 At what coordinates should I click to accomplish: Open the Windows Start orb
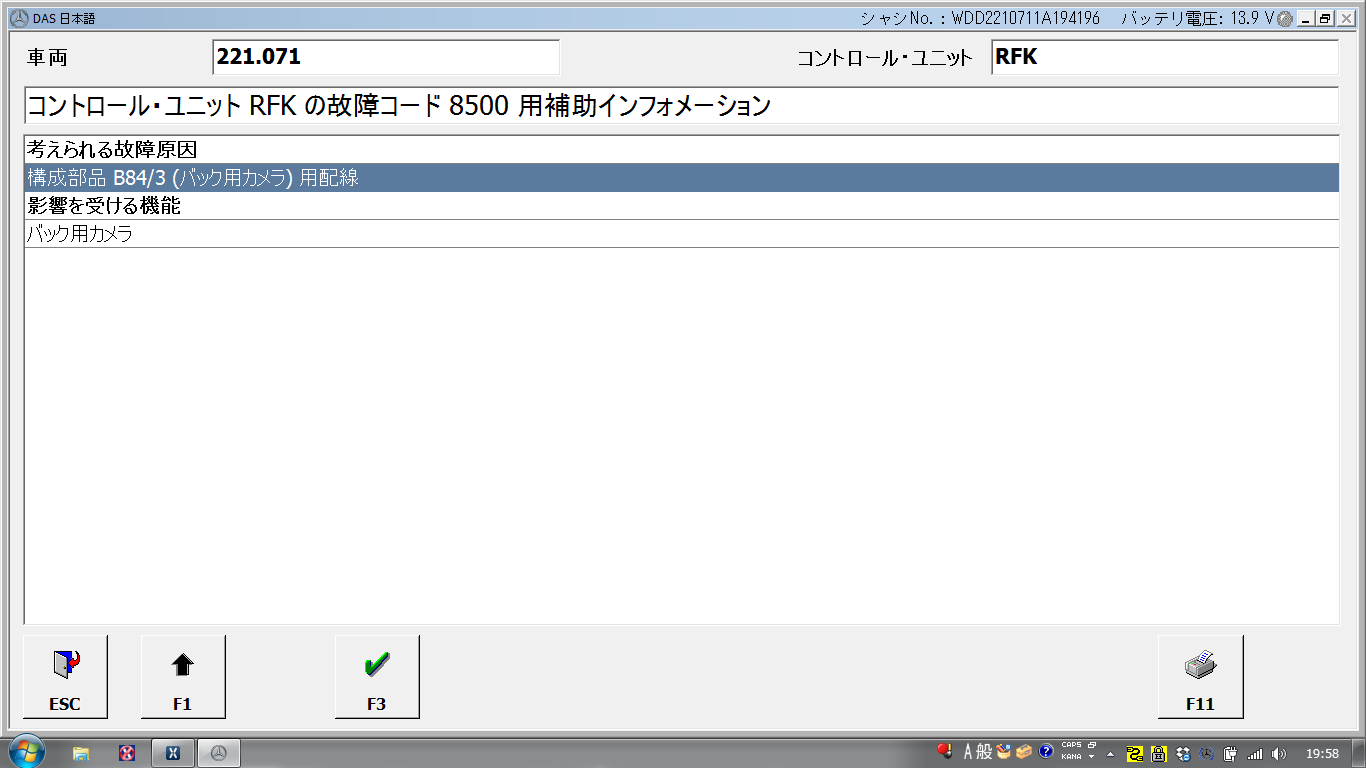click(26, 752)
